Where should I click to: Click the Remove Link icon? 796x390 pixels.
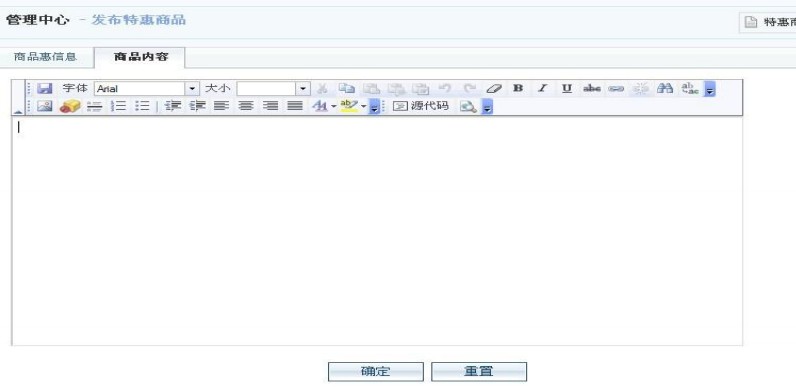(641, 88)
